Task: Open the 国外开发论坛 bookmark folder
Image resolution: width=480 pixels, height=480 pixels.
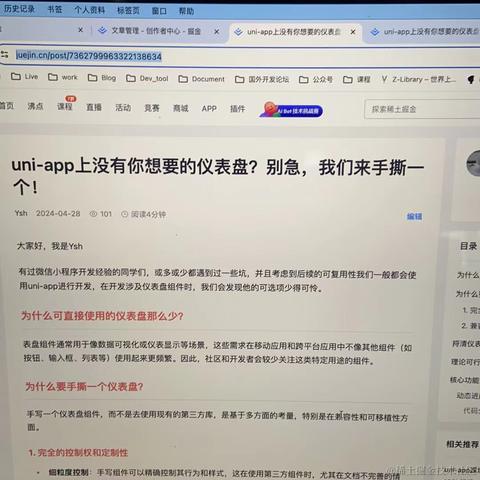Action: tap(262, 79)
